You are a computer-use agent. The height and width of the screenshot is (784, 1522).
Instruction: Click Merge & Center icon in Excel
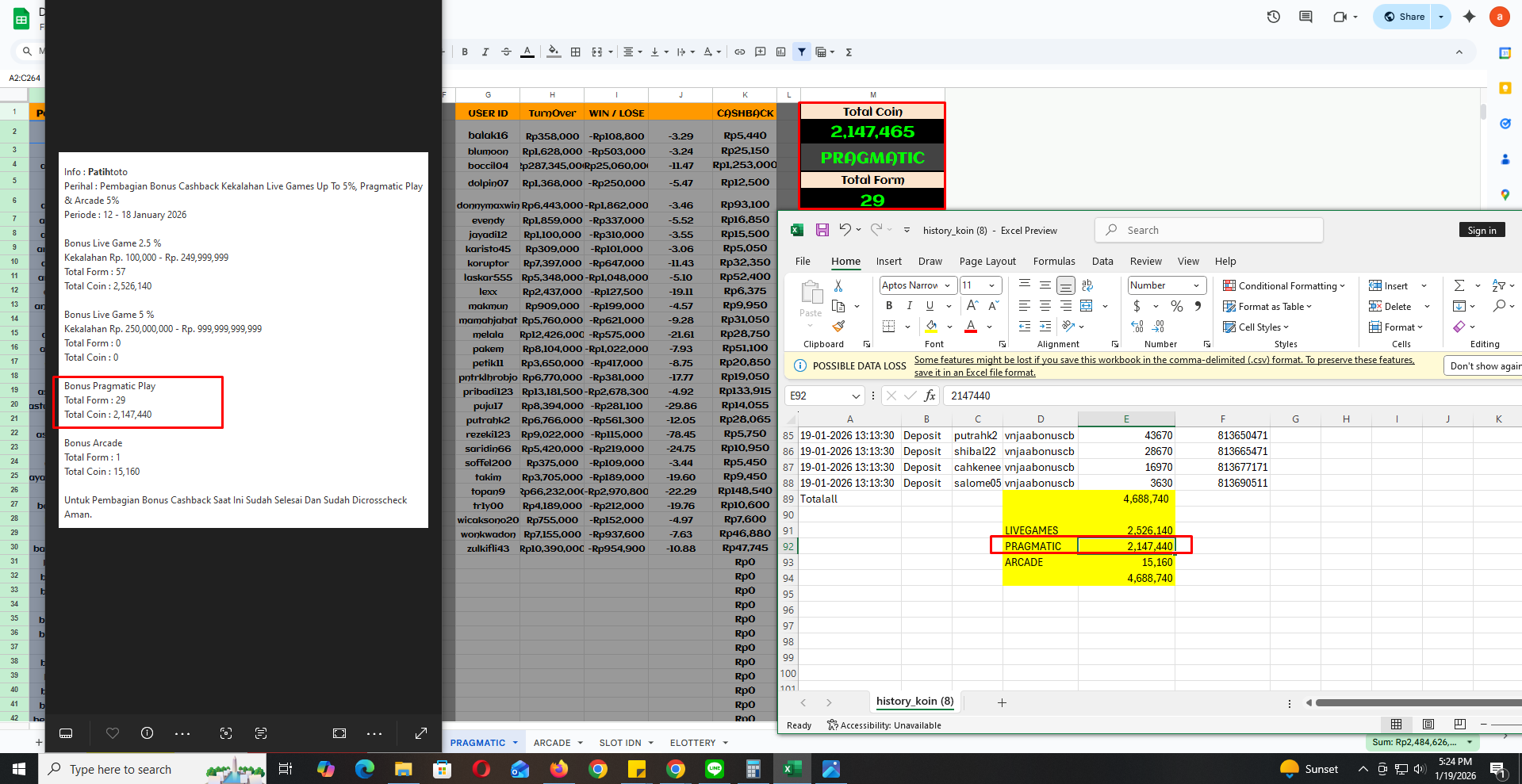(x=1087, y=306)
